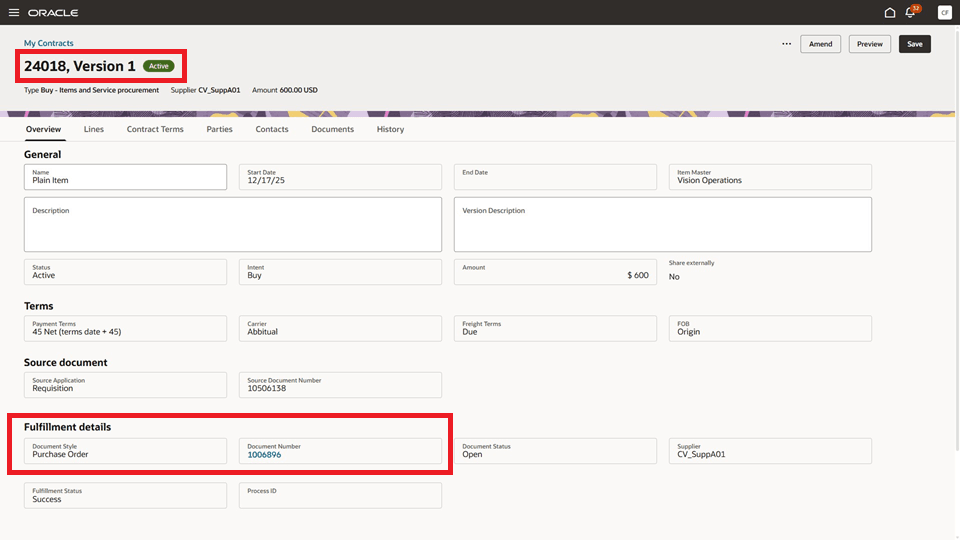Click the "24018, Version 1" heading

point(80,66)
